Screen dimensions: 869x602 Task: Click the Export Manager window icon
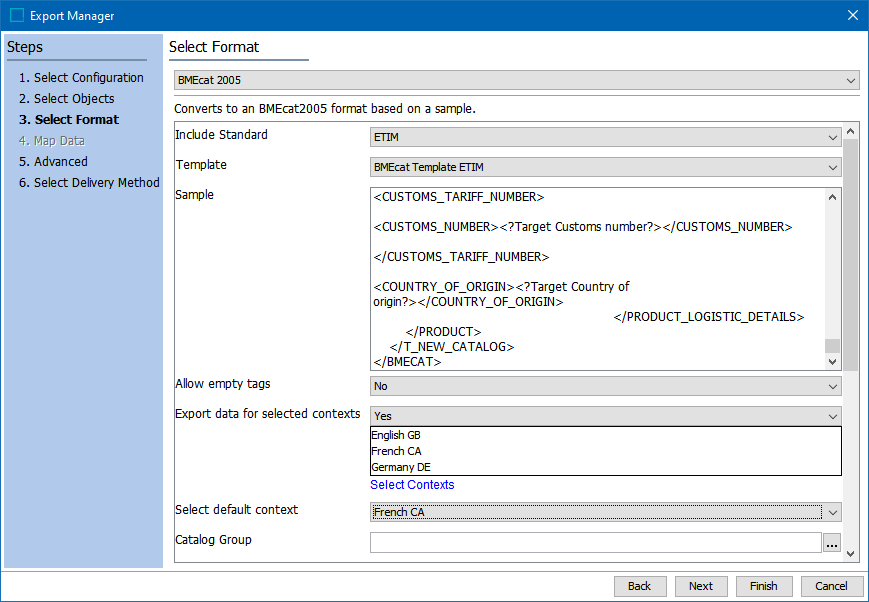tap(16, 15)
